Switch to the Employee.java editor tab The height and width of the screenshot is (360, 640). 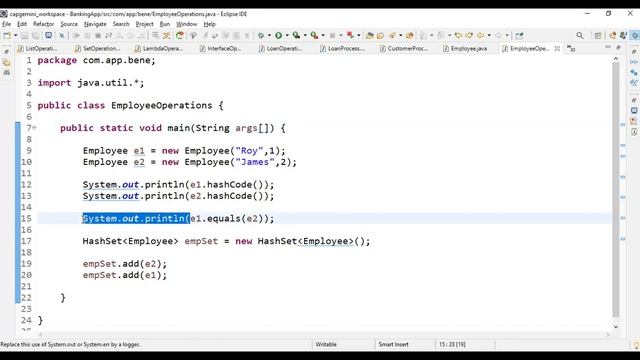click(x=465, y=49)
